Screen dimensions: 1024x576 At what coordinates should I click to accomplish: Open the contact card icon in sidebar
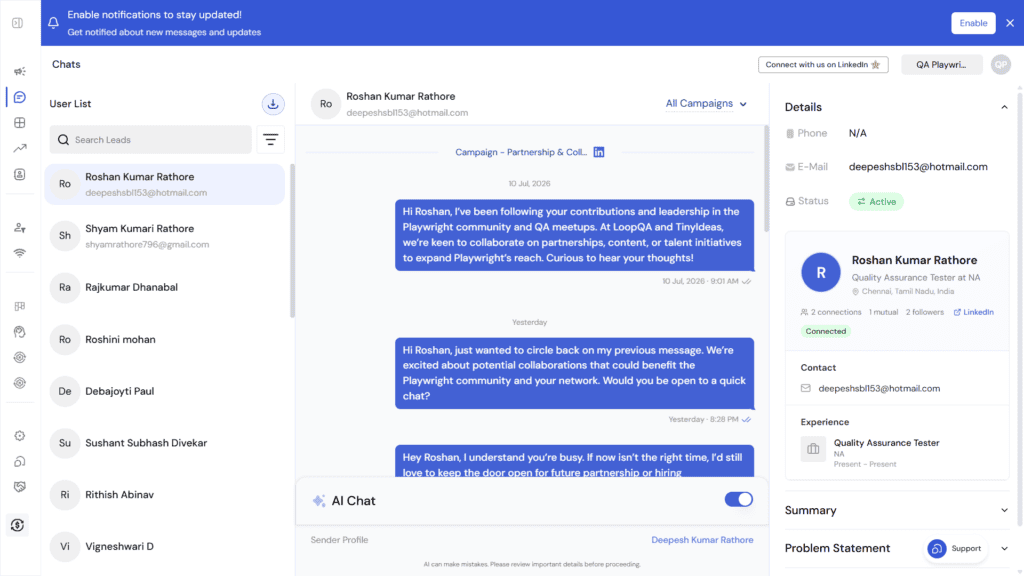coord(20,174)
